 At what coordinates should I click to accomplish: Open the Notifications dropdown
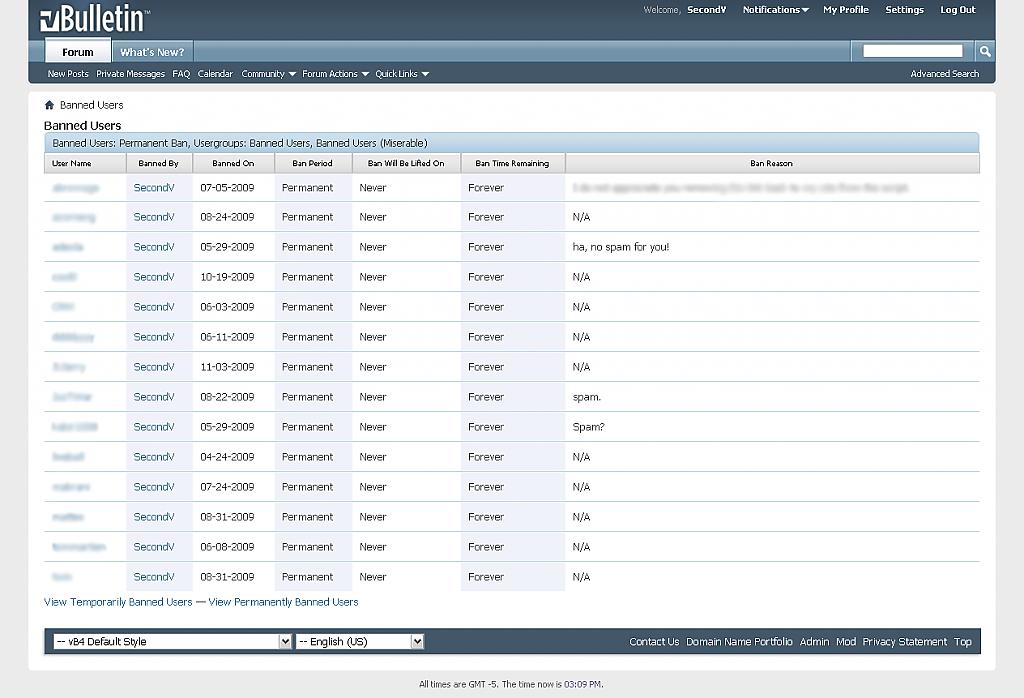pyautogui.click(x=775, y=10)
